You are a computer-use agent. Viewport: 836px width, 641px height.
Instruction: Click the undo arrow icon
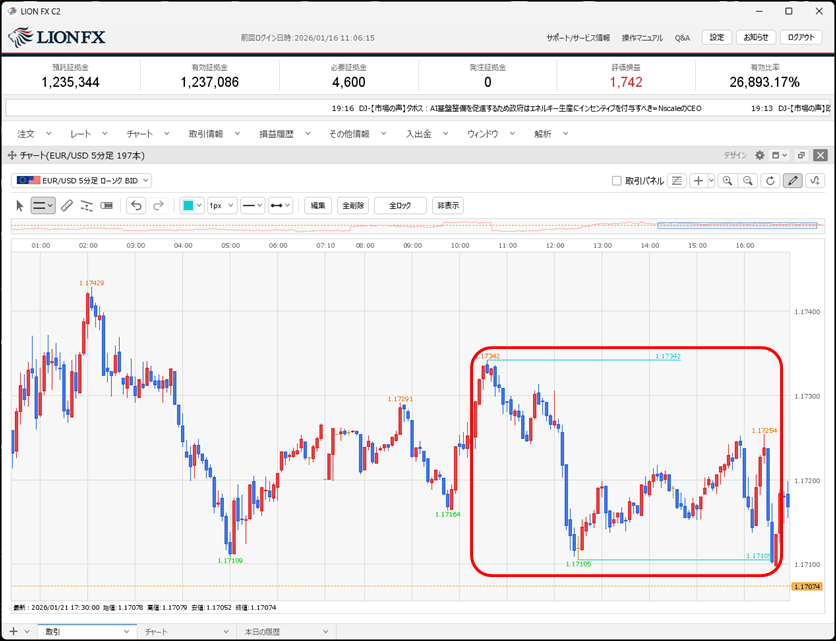point(137,205)
